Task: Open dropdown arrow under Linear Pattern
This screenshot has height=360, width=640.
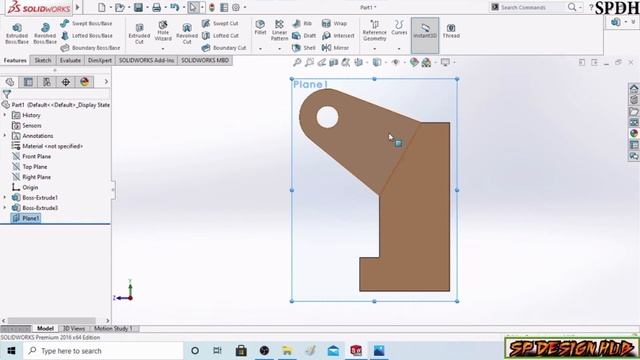Action: pos(279,49)
